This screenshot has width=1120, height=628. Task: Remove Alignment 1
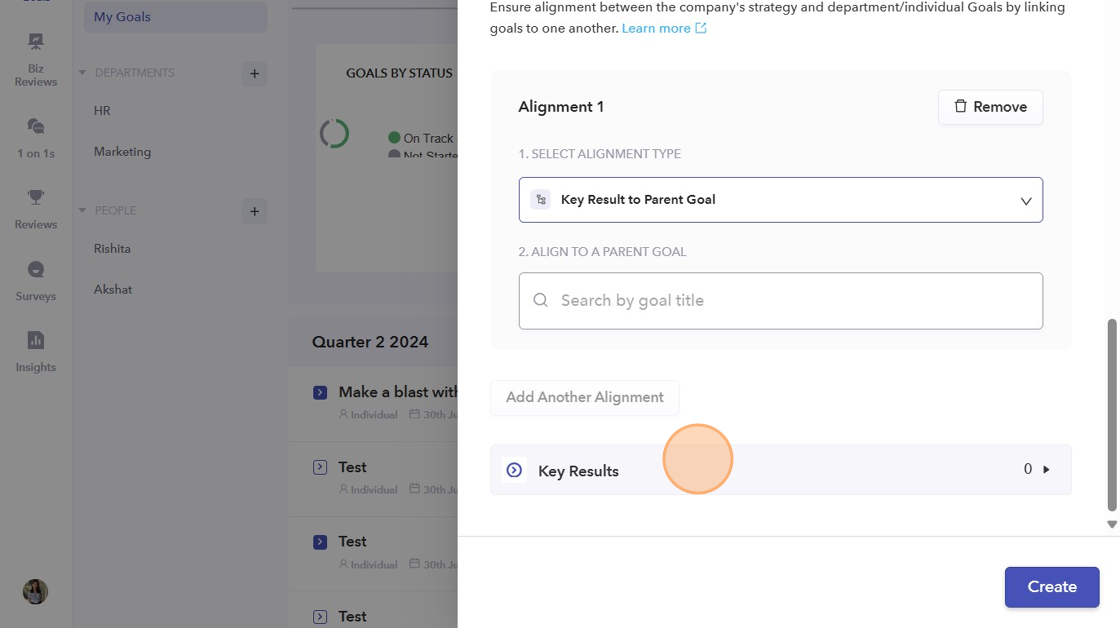pyautogui.click(x=990, y=107)
